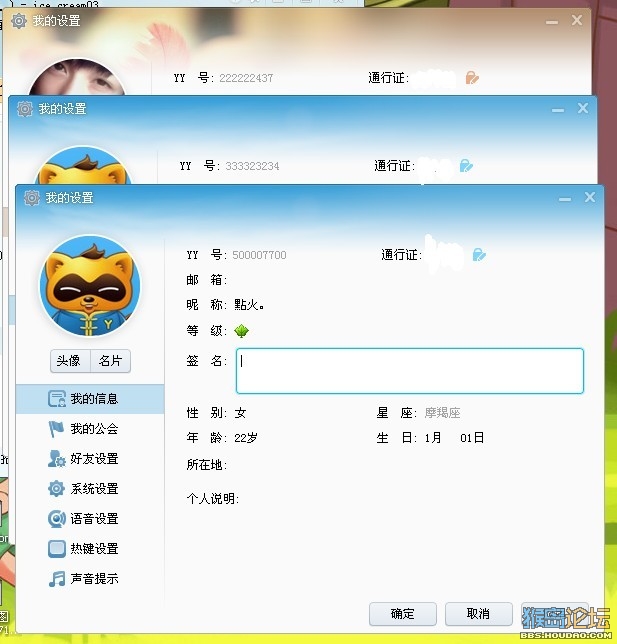The height and width of the screenshot is (644, 617).
Task: Click settings gear icon in middle window title
Action: click(25, 109)
